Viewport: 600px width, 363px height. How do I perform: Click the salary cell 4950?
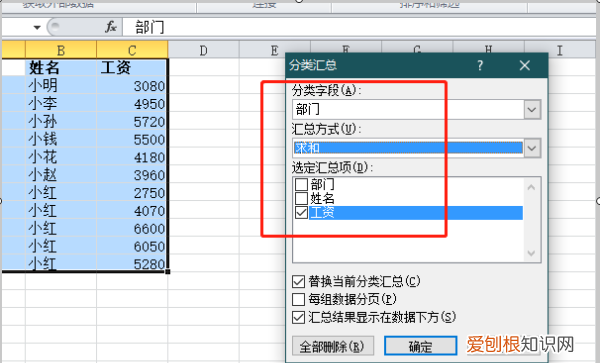pos(132,103)
